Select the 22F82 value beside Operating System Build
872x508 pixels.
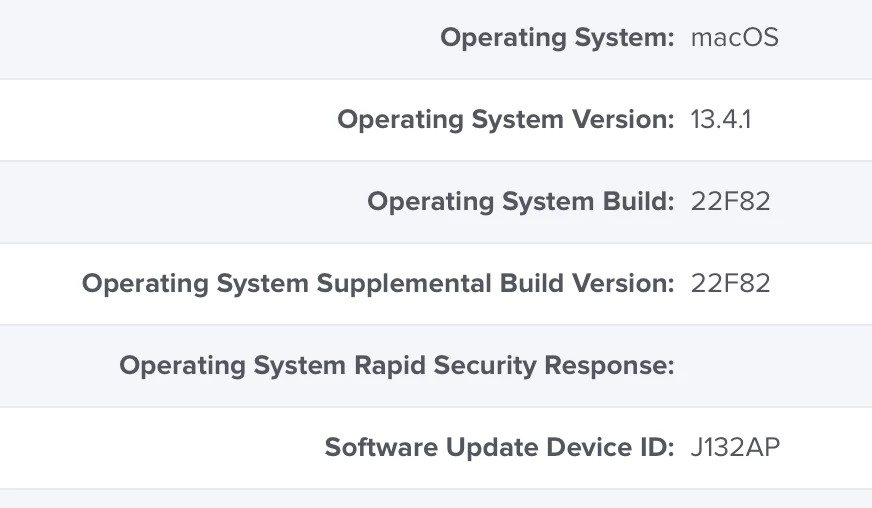[730, 201]
